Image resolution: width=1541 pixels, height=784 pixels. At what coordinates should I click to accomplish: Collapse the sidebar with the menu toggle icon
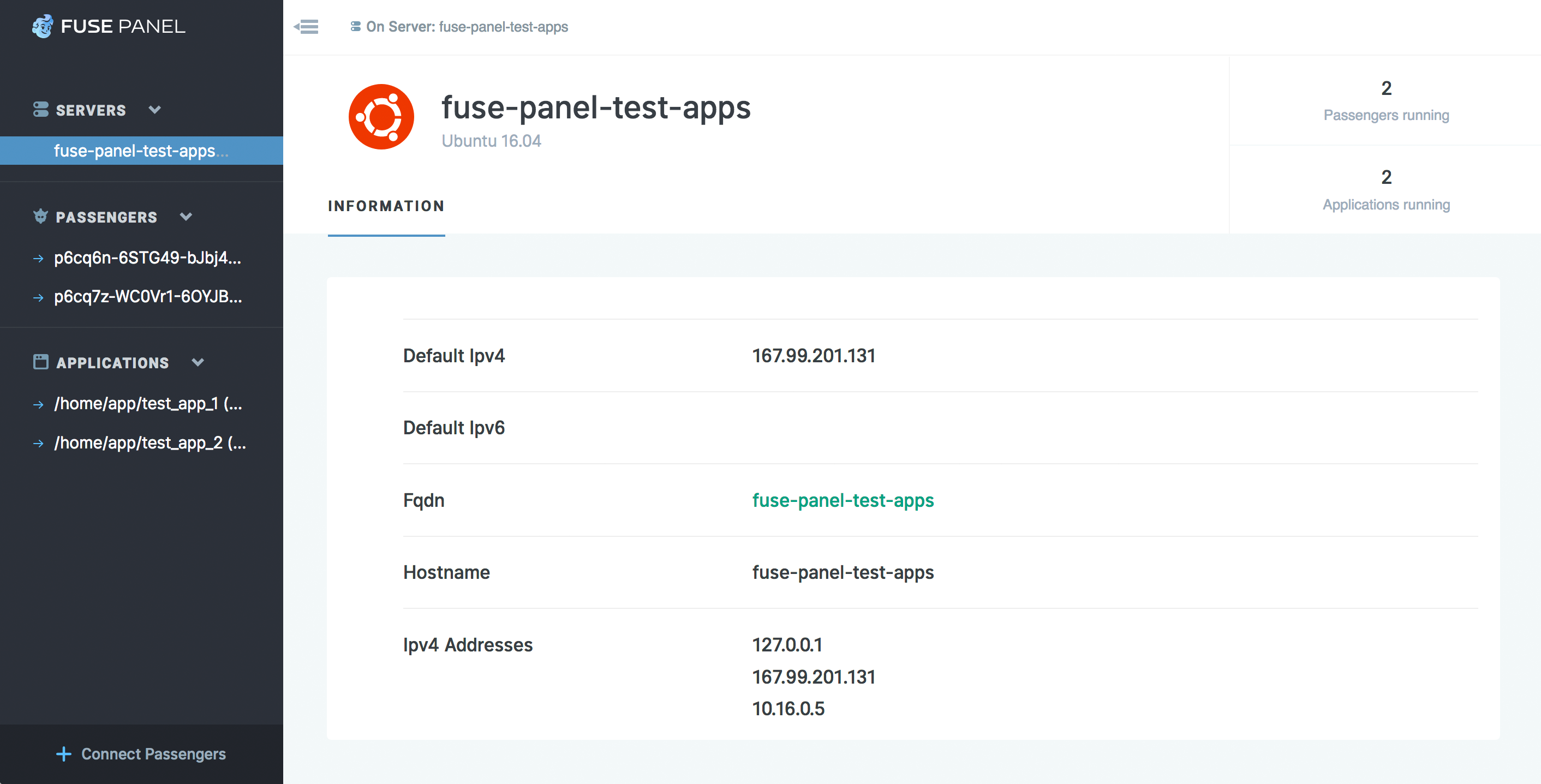[306, 27]
